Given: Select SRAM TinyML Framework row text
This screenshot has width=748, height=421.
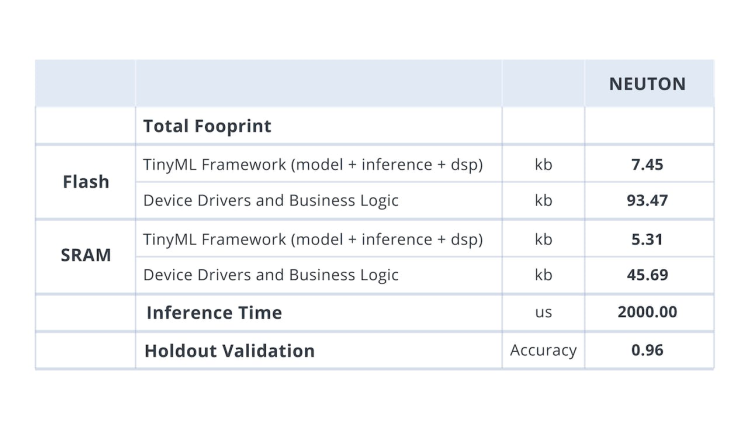Looking at the screenshot, I should 313,239.
